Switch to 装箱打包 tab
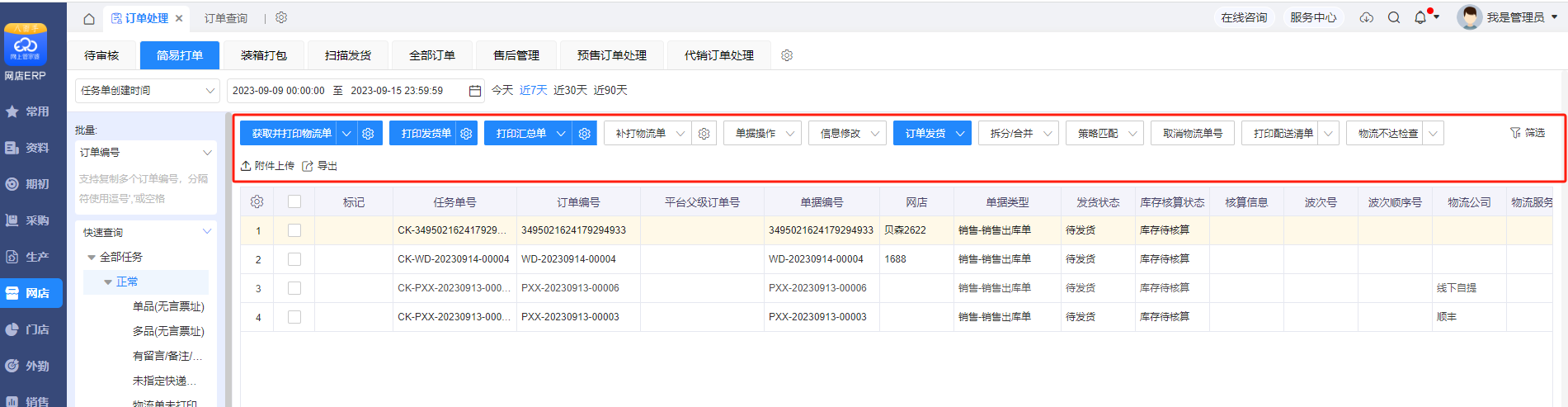Image resolution: width=1568 pixels, height=407 pixels. (x=264, y=55)
